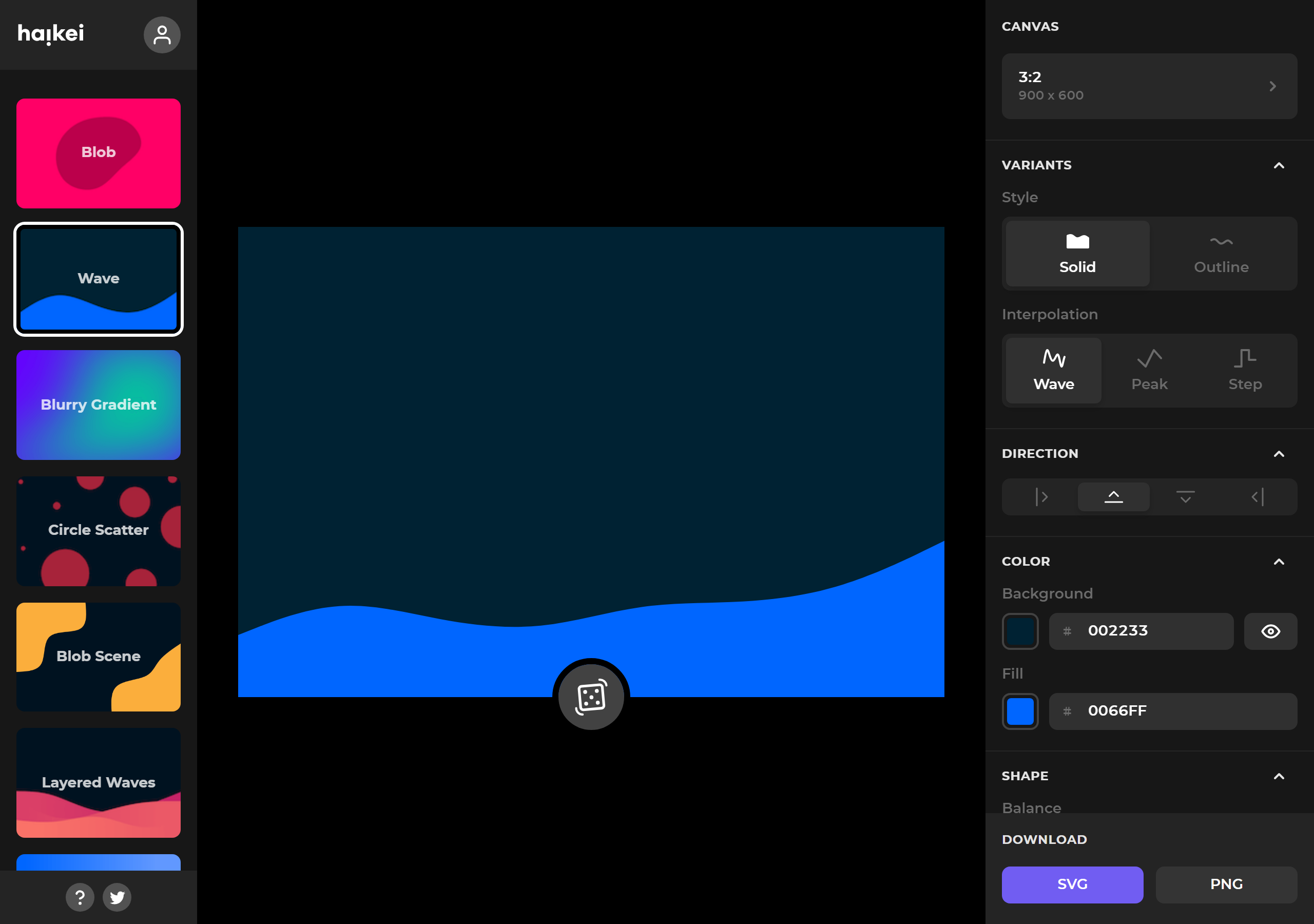This screenshot has height=924, width=1314.
Task: Download as SVG
Action: [x=1072, y=884]
